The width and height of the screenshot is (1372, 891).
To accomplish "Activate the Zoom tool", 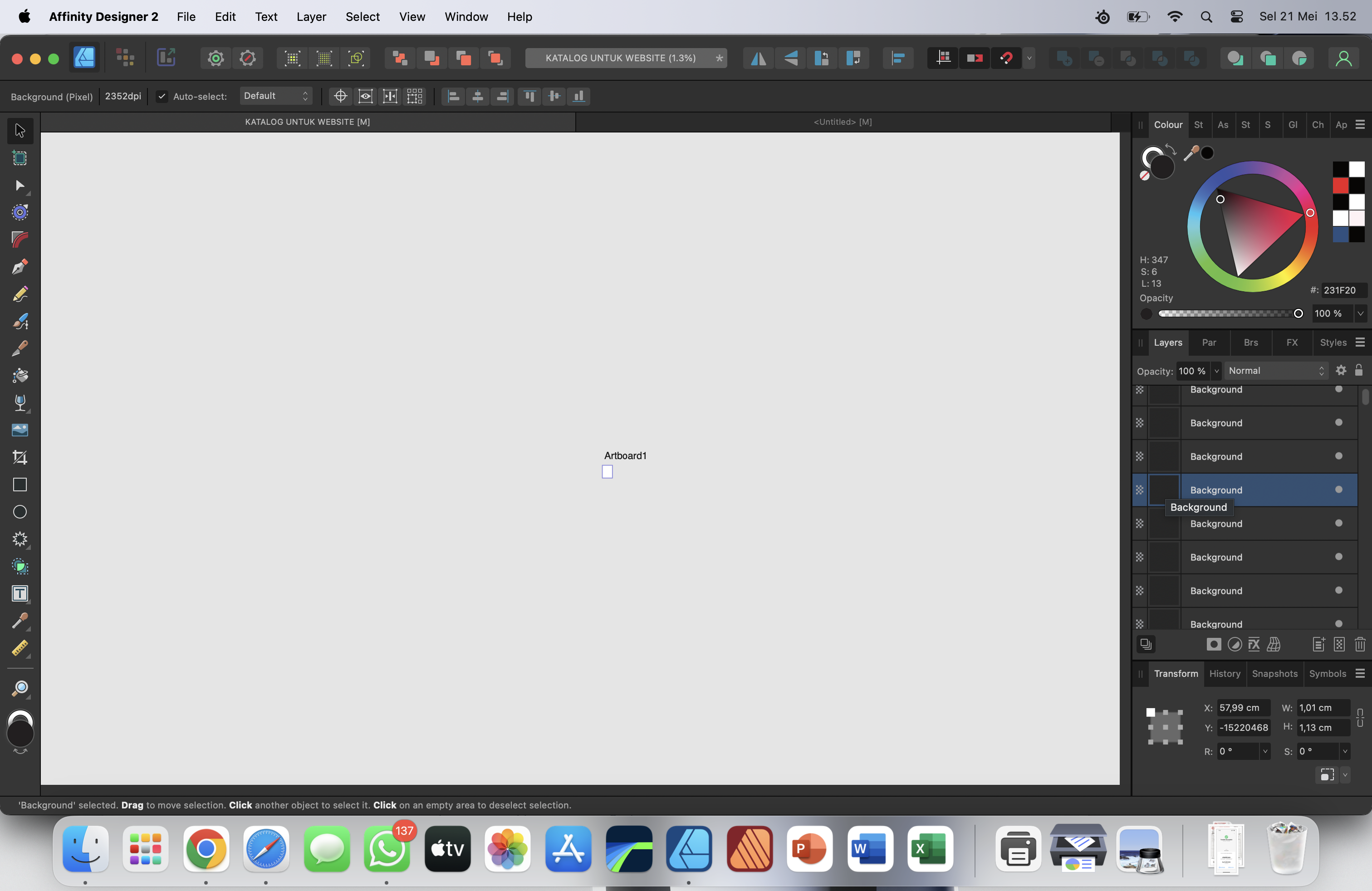I will pyautogui.click(x=20, y=689).
